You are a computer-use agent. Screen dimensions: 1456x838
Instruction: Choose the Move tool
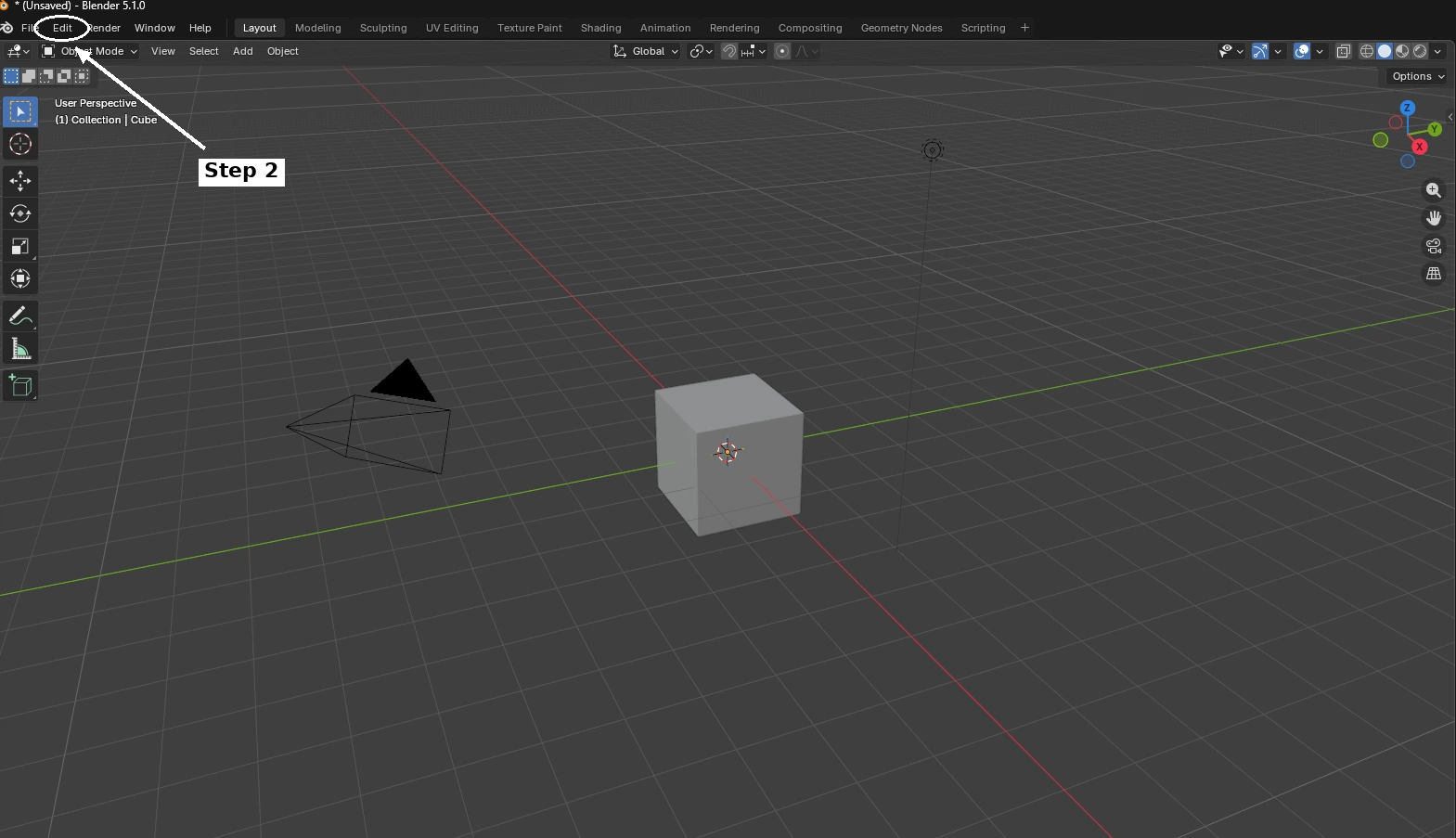(x=20, y=181)
